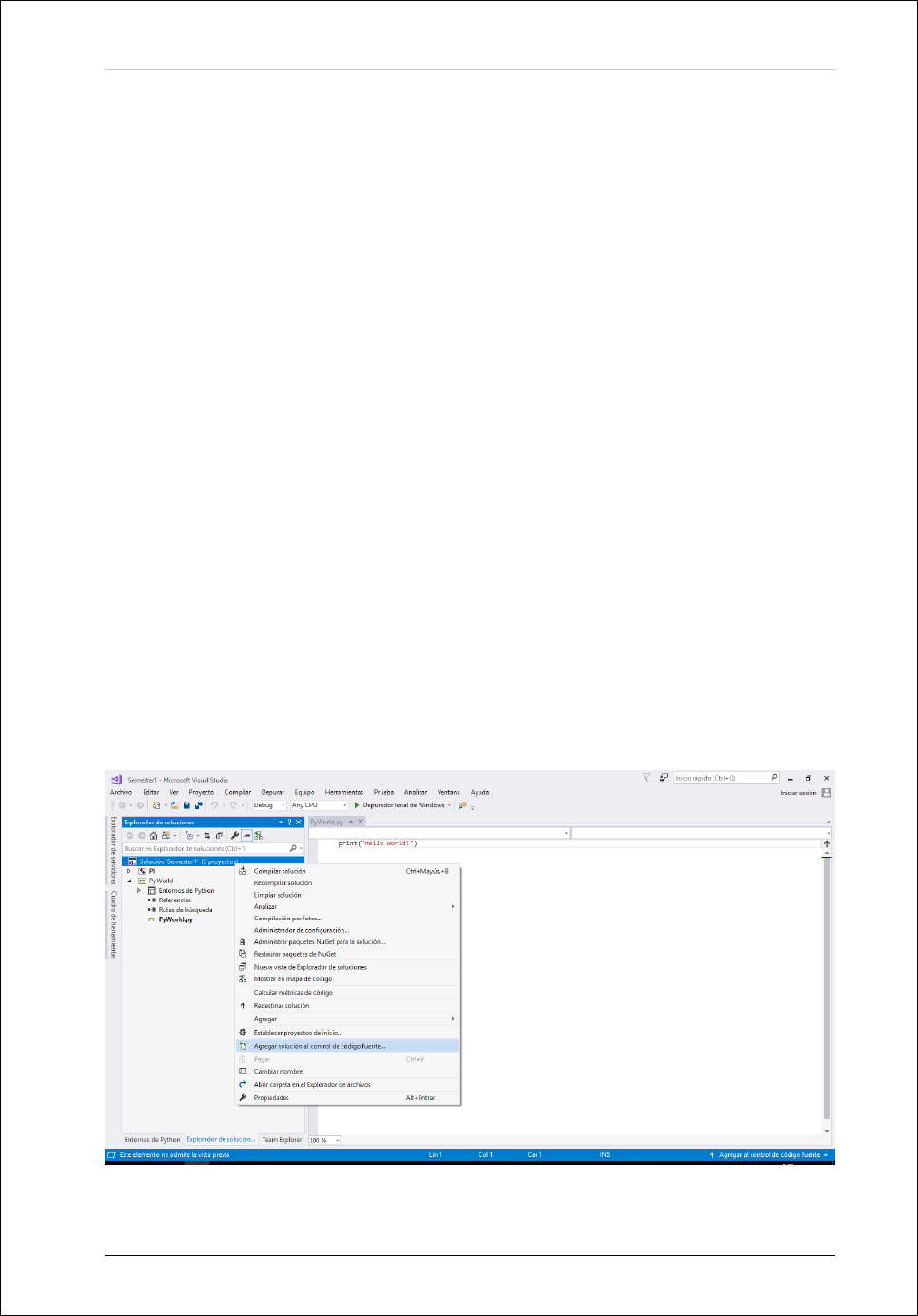
Task: Click the code map icon in explorer toolbar
Action: click(258, 836)
